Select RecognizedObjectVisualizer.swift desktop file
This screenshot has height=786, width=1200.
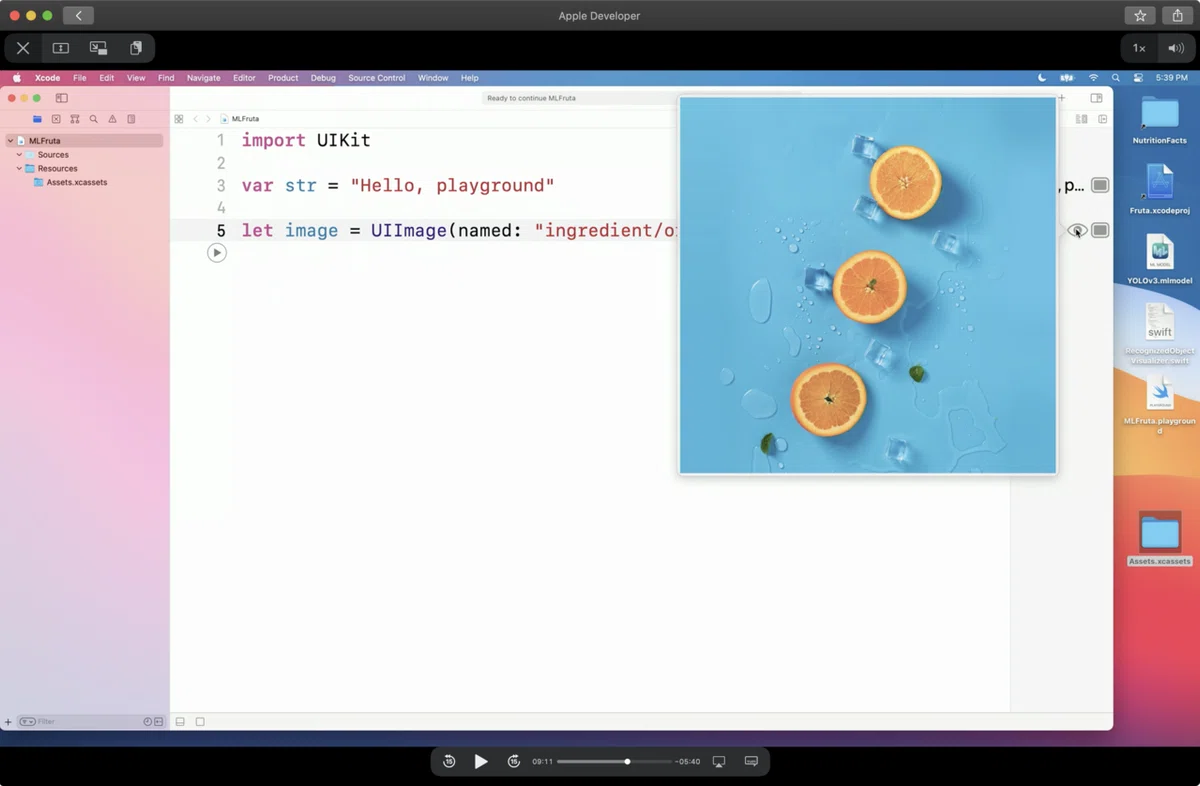pyautogui.click(x=1160, y=334)
